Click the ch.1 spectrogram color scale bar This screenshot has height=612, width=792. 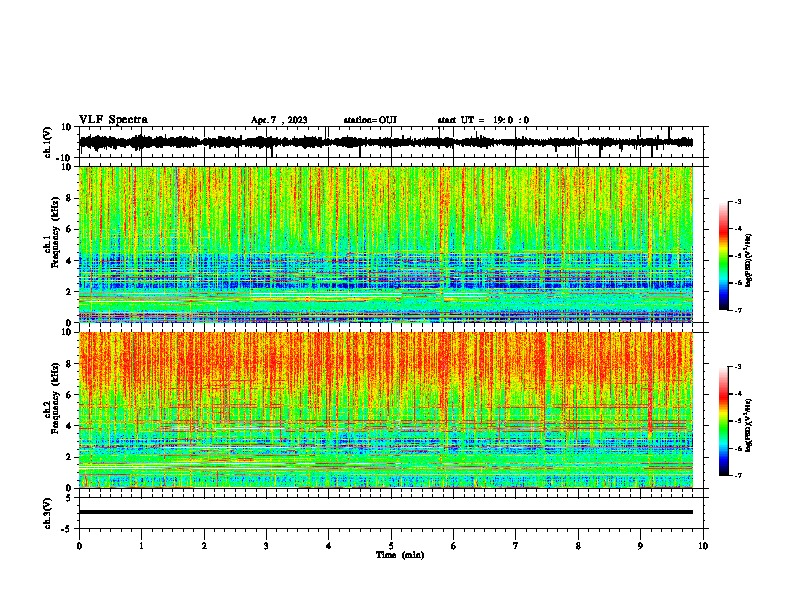tap(723, 256)
